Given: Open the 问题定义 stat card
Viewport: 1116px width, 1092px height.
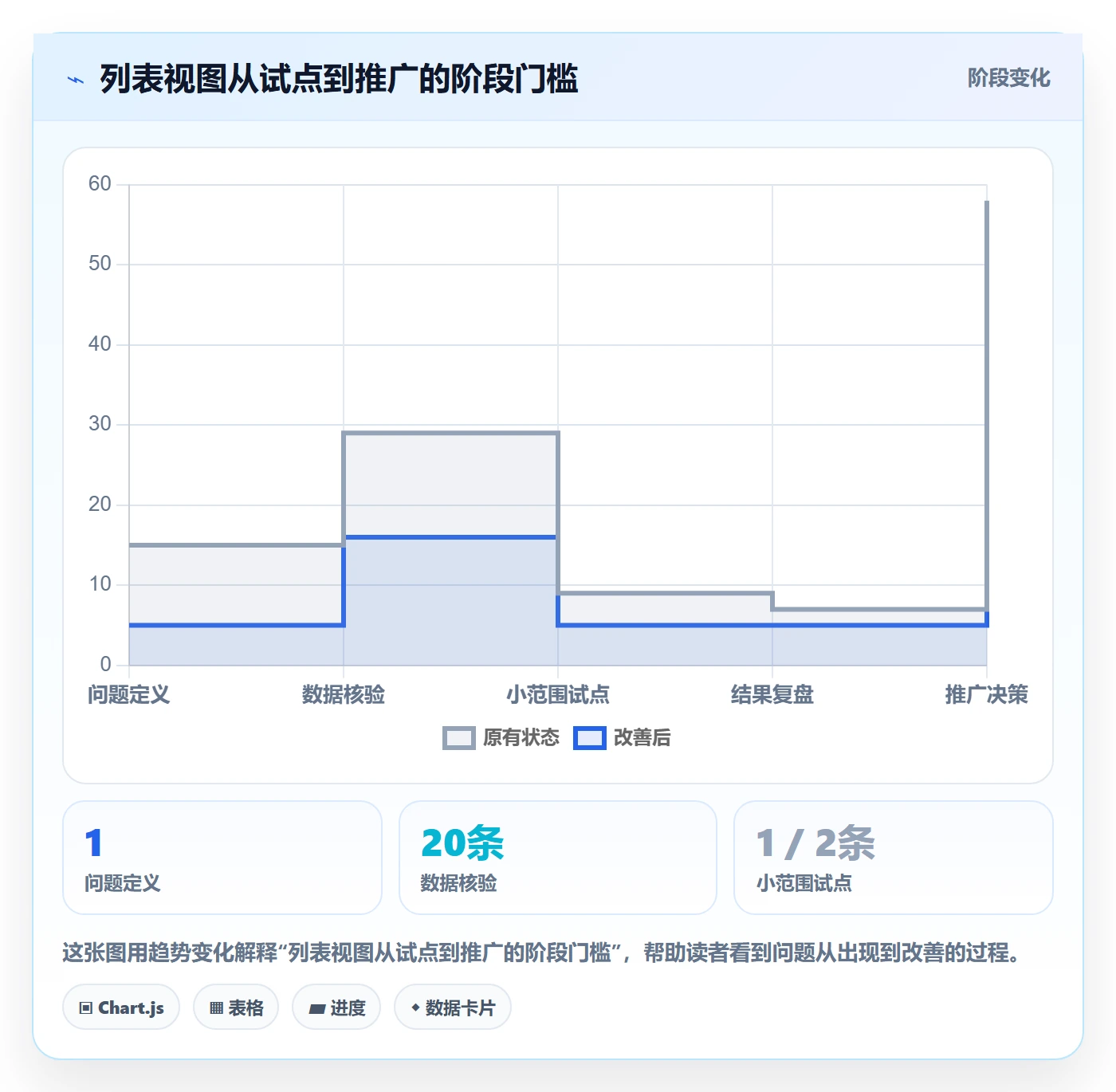Looking at the screenshot, I should [222, 858].
